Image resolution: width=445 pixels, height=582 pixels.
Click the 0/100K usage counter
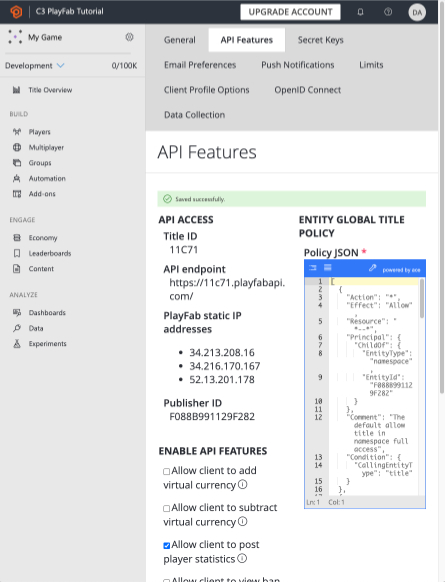click(124, 66)
